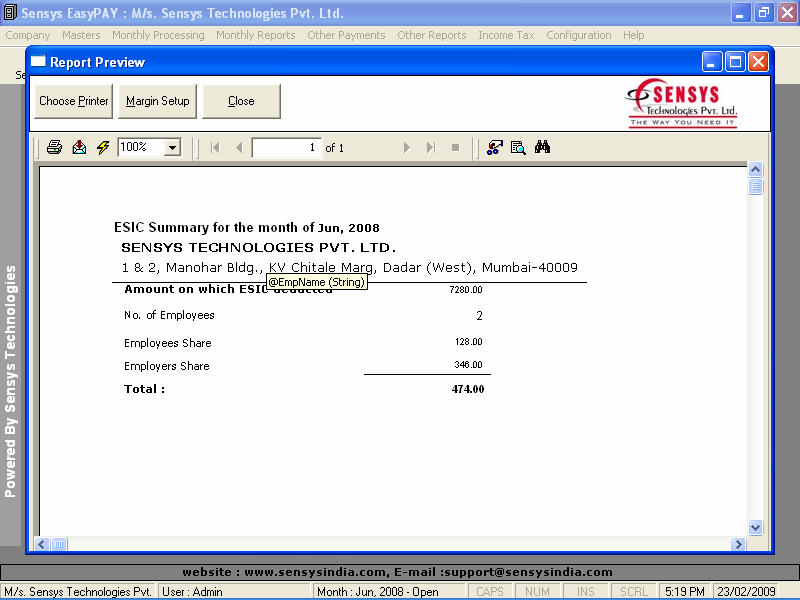Viewport: 800px width, 600px height.
Task: Open the Monthly Processing menu
Action: (x=158, y=35)
